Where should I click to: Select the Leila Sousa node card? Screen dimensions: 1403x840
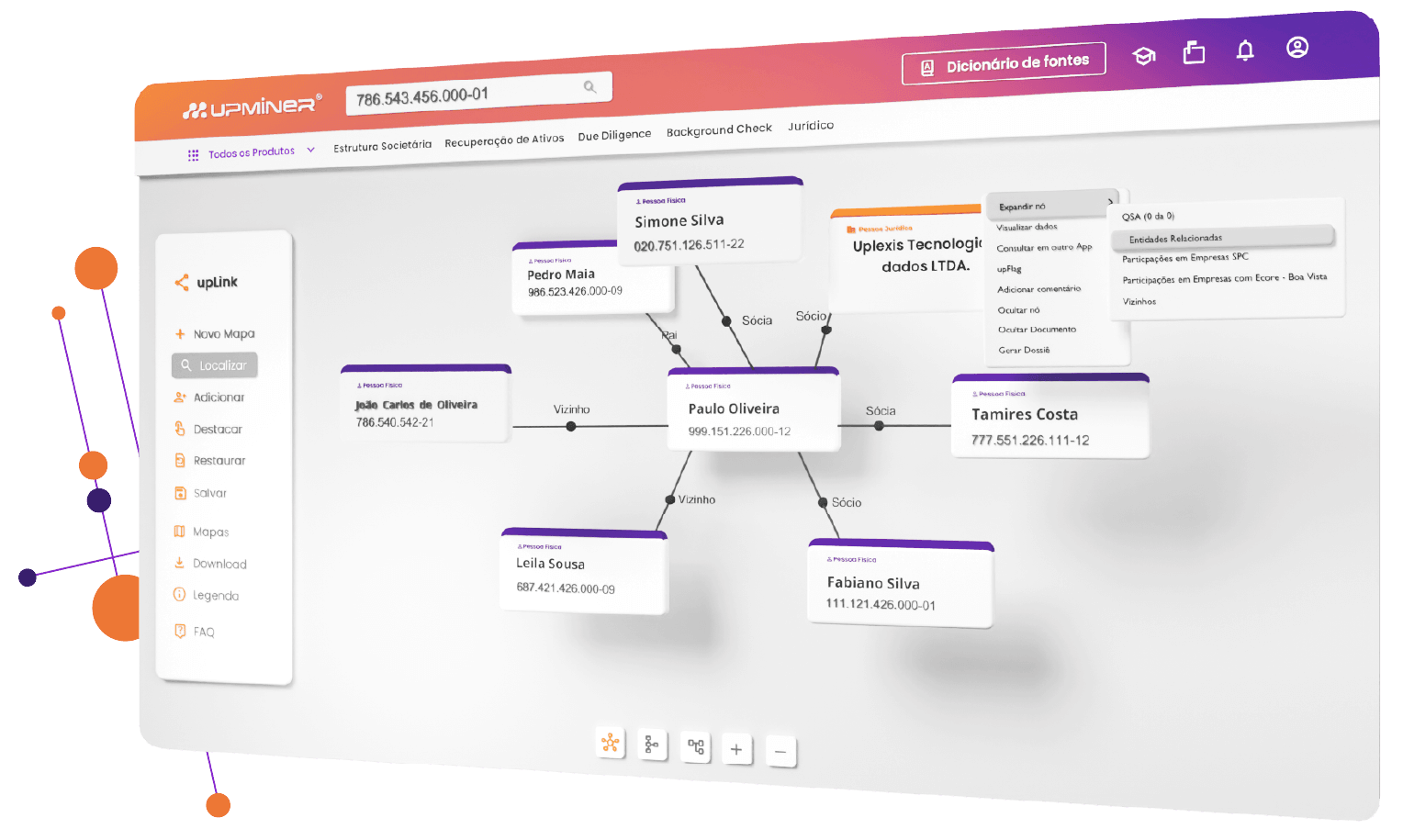coord(584,571)
